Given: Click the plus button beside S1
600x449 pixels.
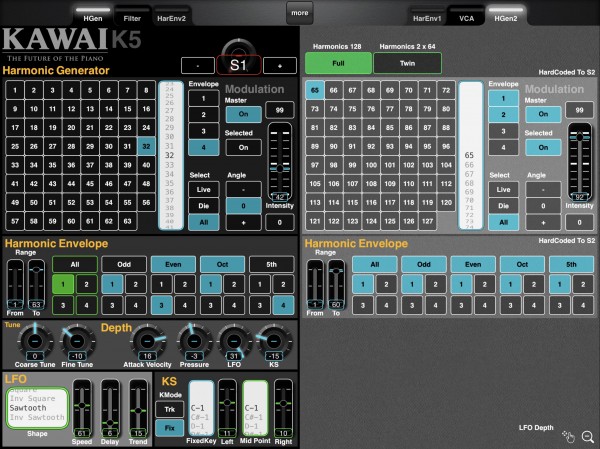Looking at the screenshot, I should tap(280, 66).
